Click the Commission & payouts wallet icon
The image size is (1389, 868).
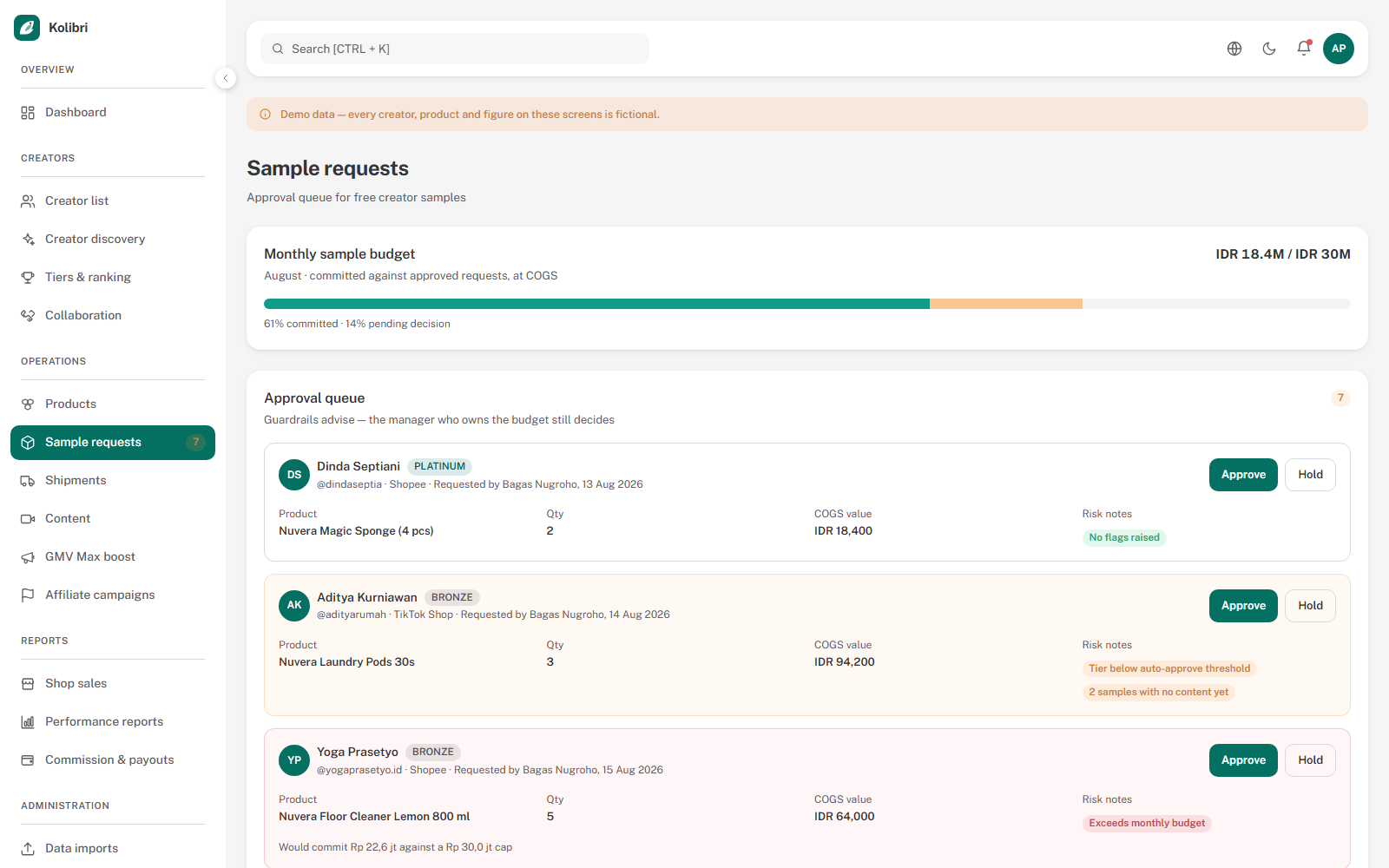tap(28, 760)
